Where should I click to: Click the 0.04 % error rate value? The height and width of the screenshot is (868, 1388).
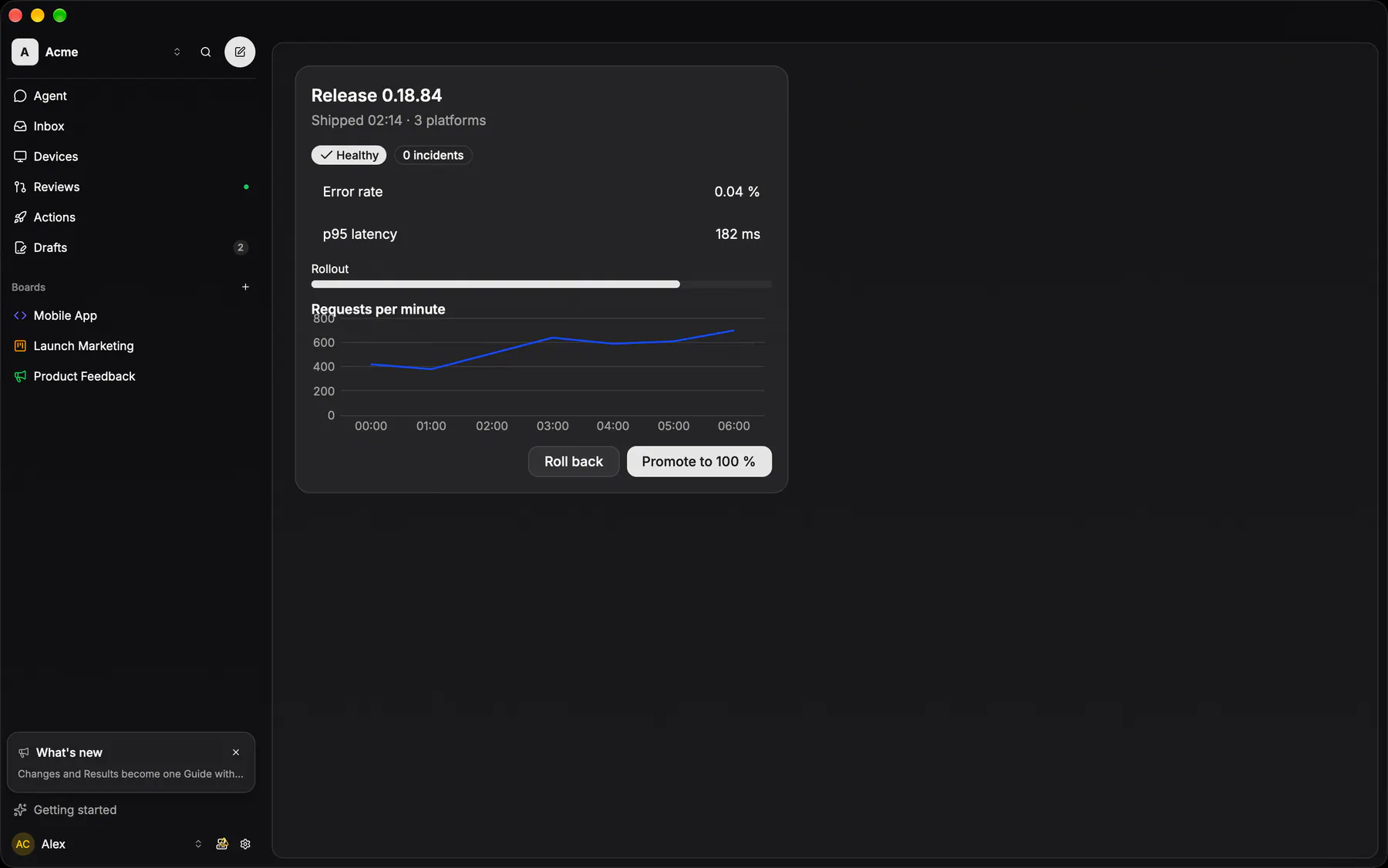coord(736,192)
